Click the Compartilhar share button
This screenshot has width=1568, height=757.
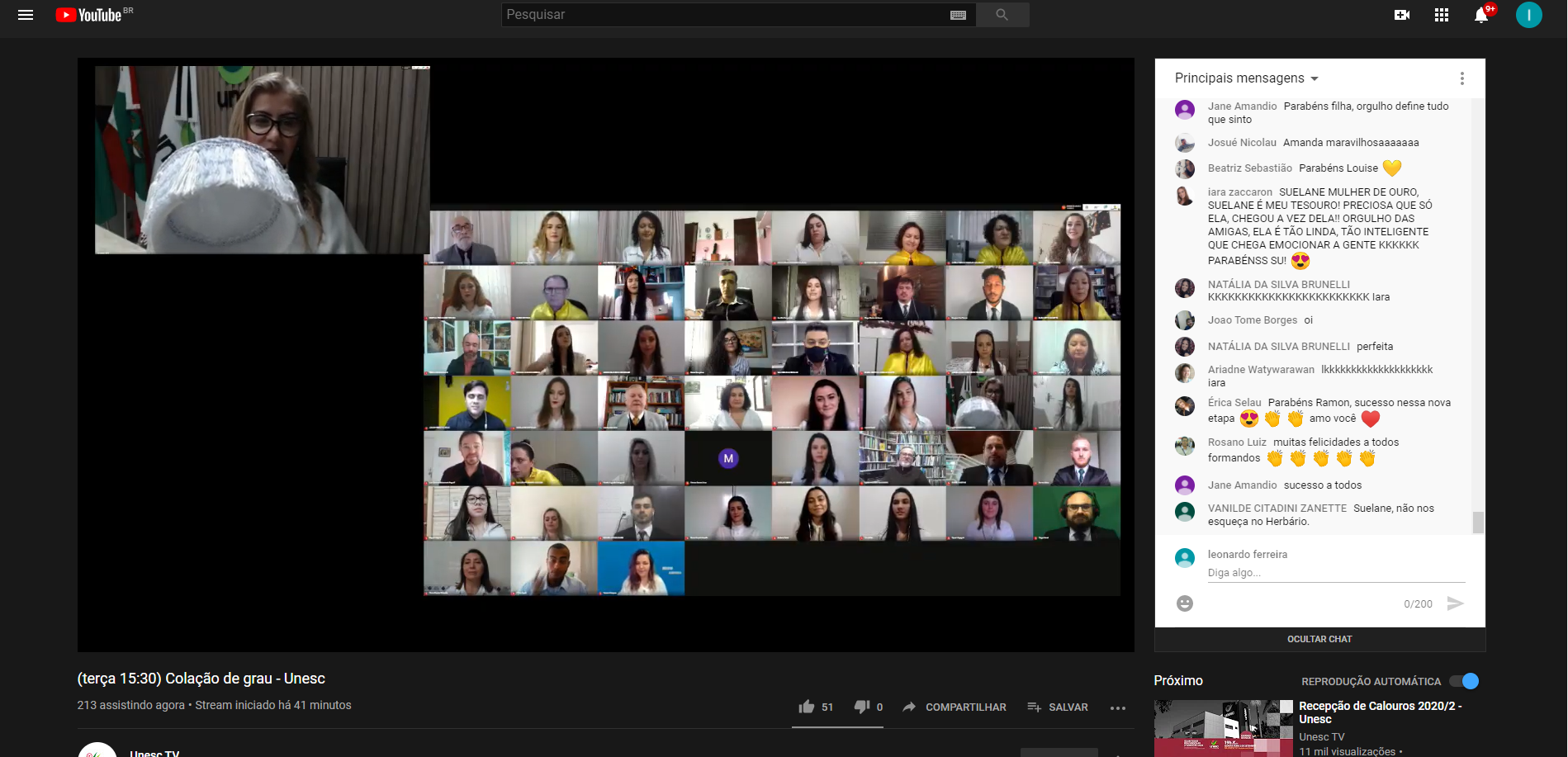pos(955,707)
